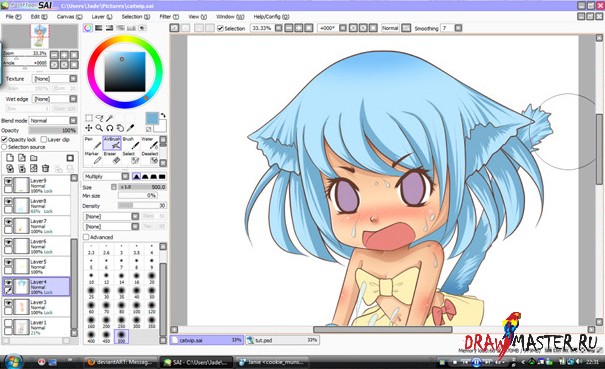Hide Layer8 using its eye icon
Viewport: 605px width, 369px height.
8,201
